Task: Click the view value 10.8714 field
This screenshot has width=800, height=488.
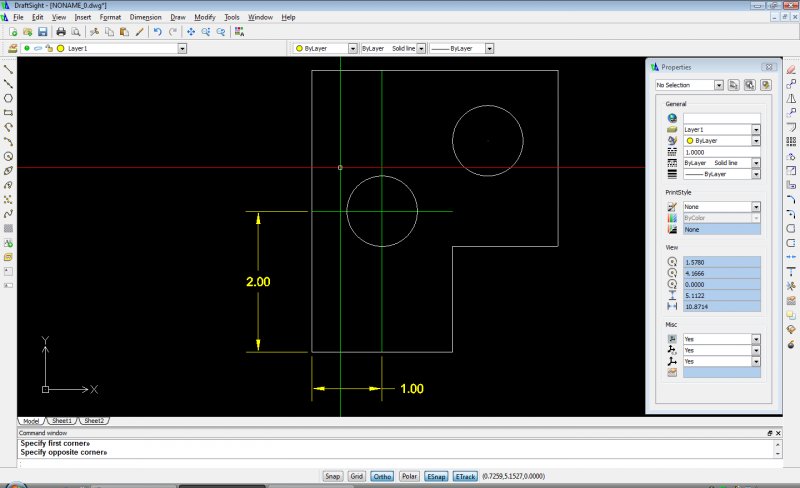Action: point(721,306)
